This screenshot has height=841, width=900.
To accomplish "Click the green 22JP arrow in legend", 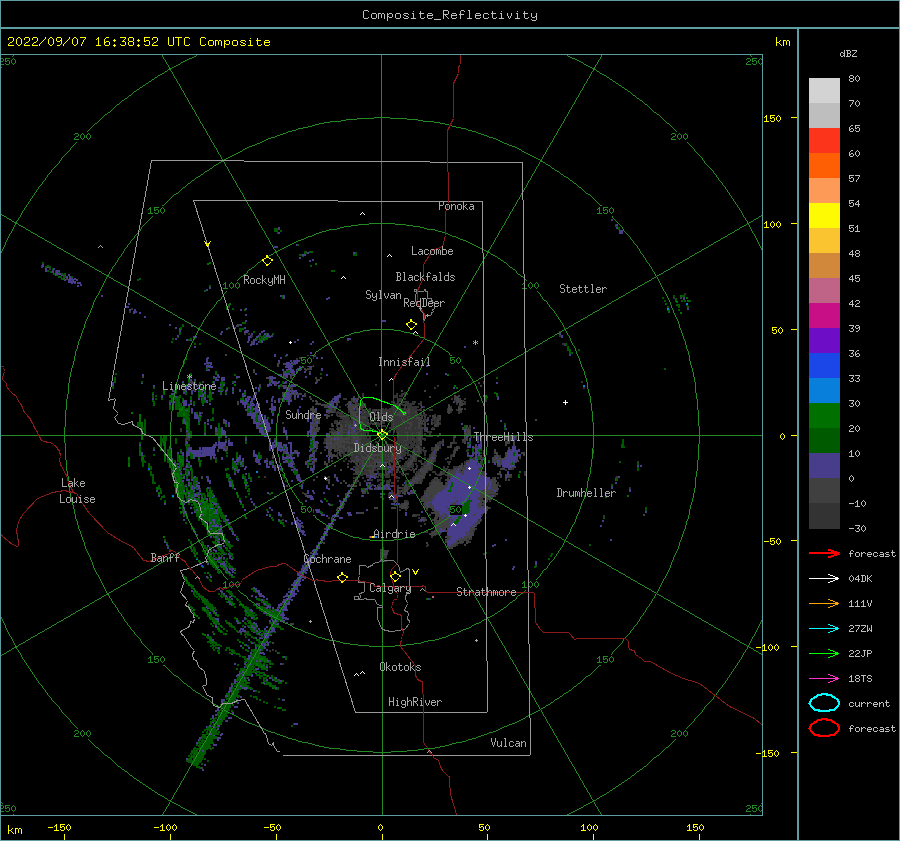I will coord(824,653).
